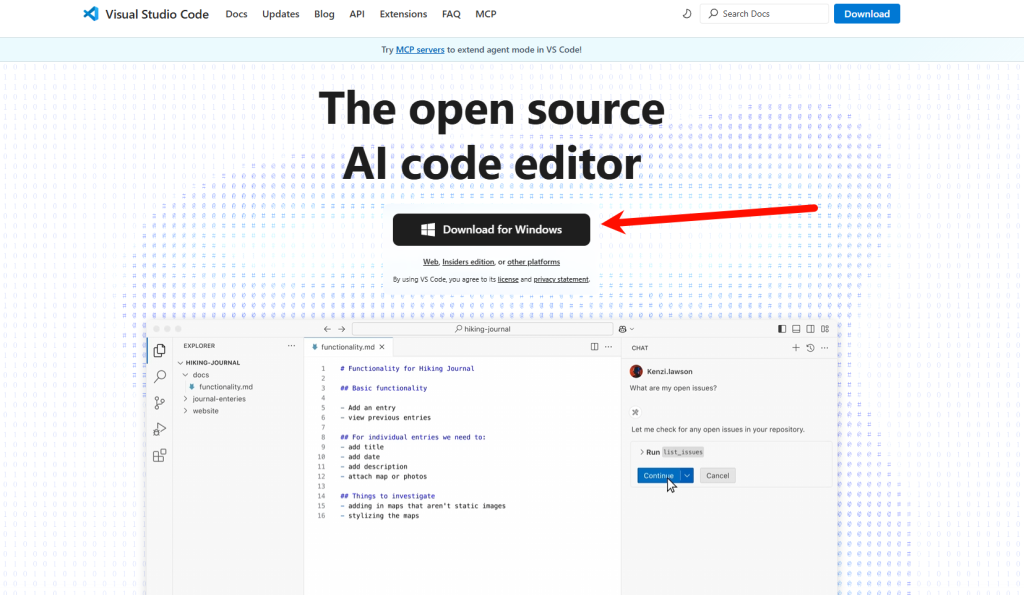
Task: Collapse the docs folder
Action: tap(185, 375)
